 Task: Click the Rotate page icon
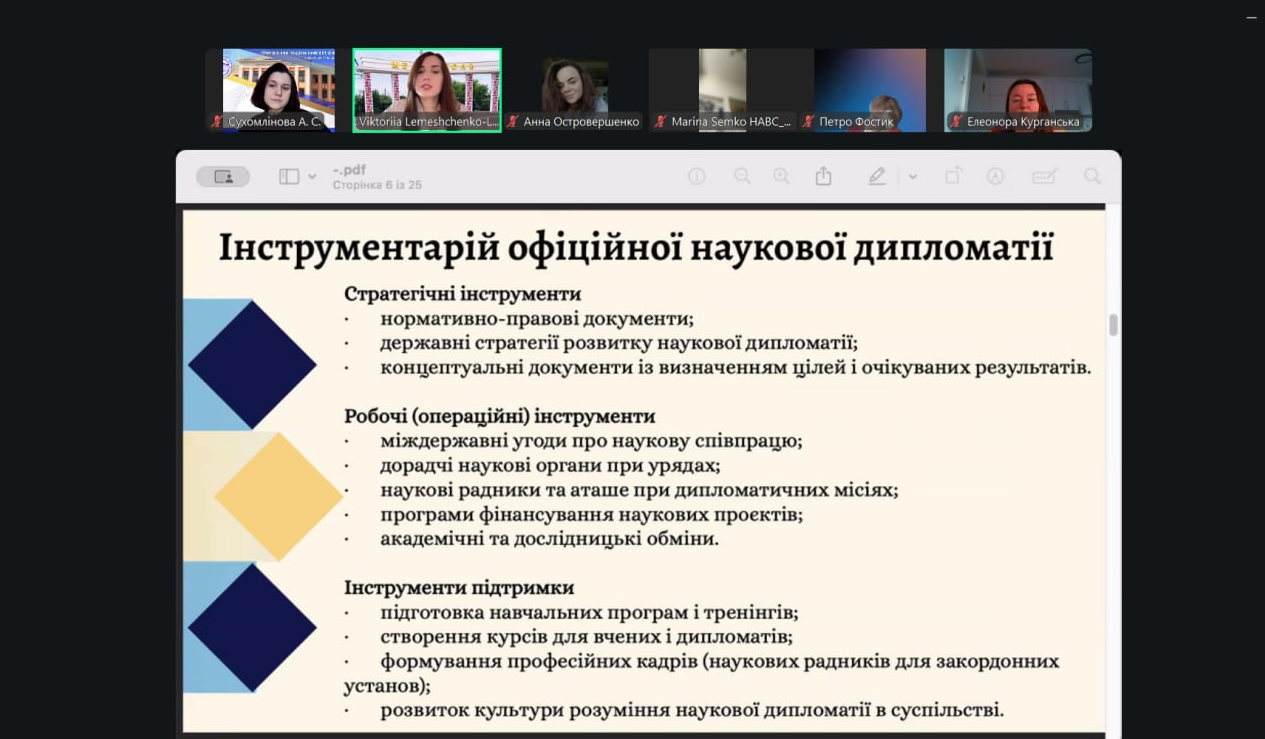click(x=953, y=176)
